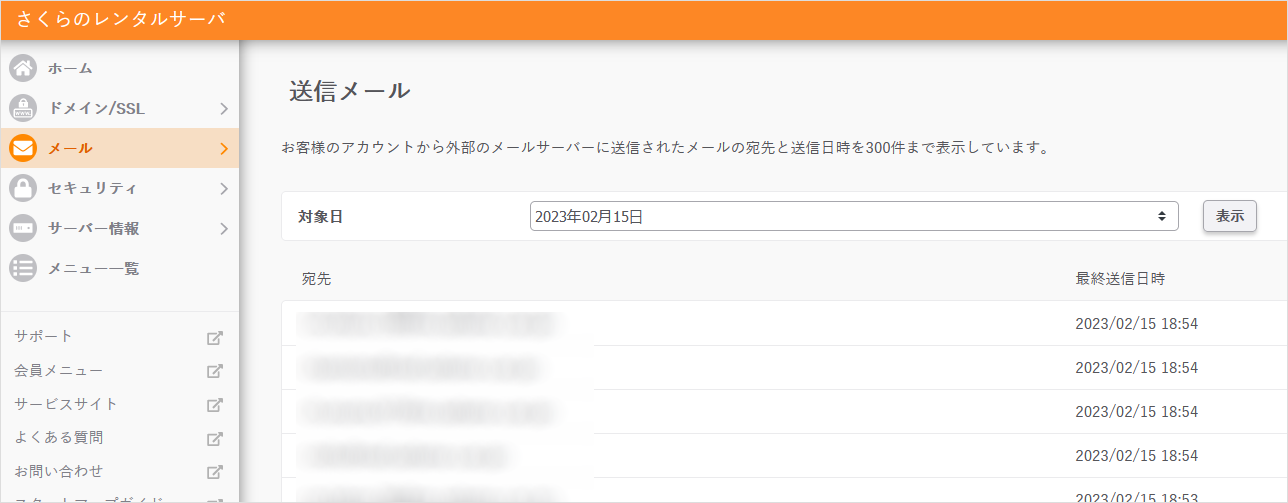This screenshot has width=1288, height=503.
Task: Open external link icon beside サポート
Action: point(214,337)
